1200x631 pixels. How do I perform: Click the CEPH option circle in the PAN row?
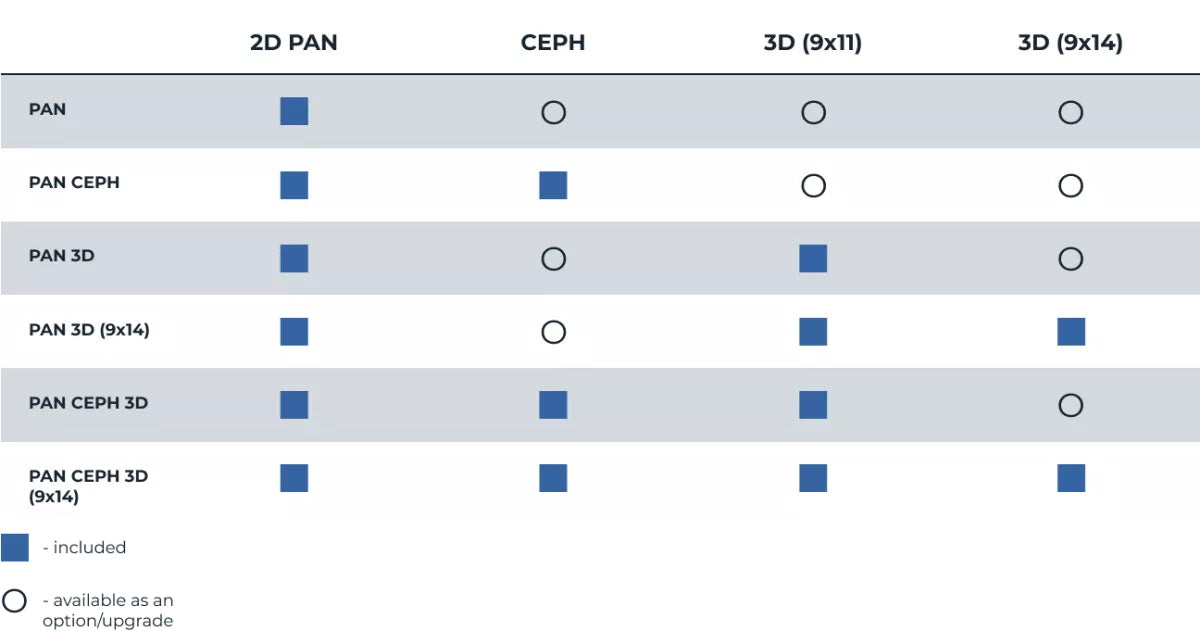(x=553, y=112)
